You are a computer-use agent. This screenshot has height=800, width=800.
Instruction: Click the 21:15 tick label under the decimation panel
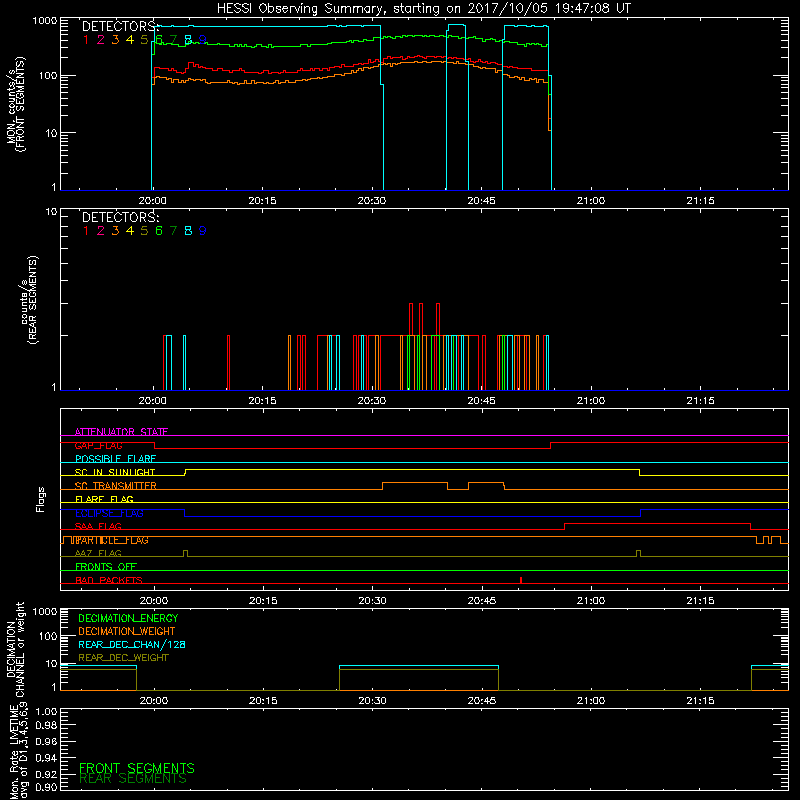coord(701,701)
